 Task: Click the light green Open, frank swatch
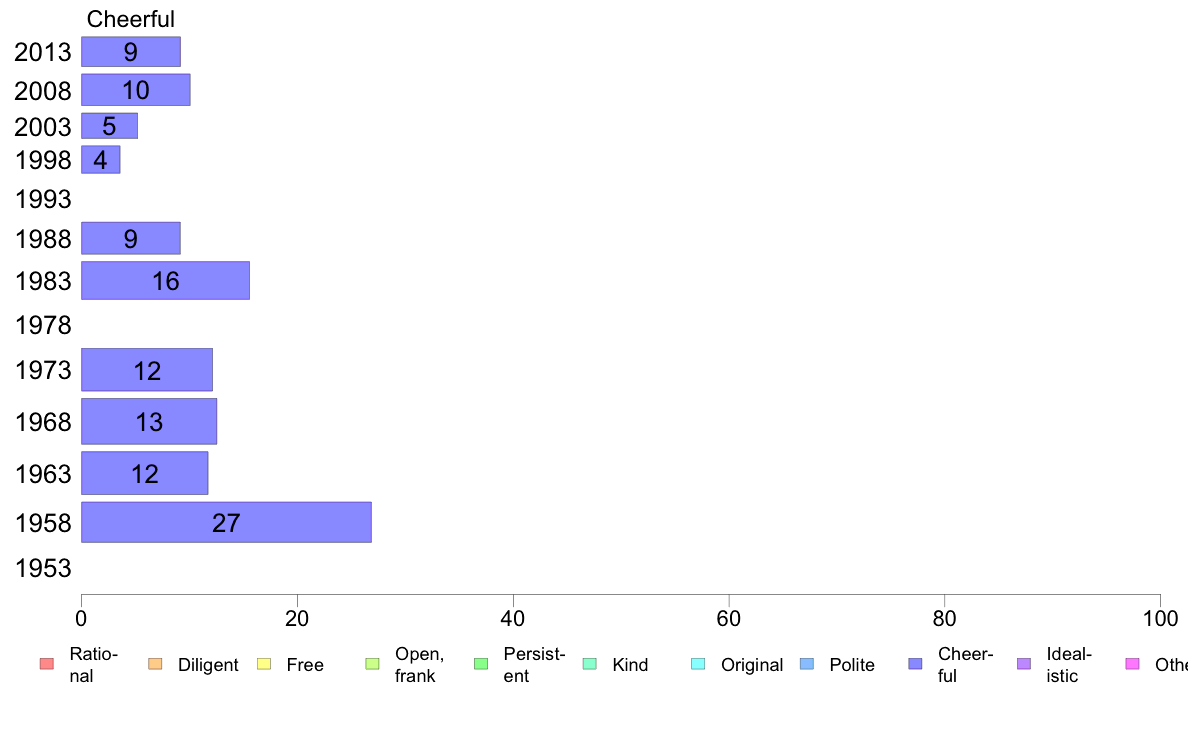coord(372,665)
